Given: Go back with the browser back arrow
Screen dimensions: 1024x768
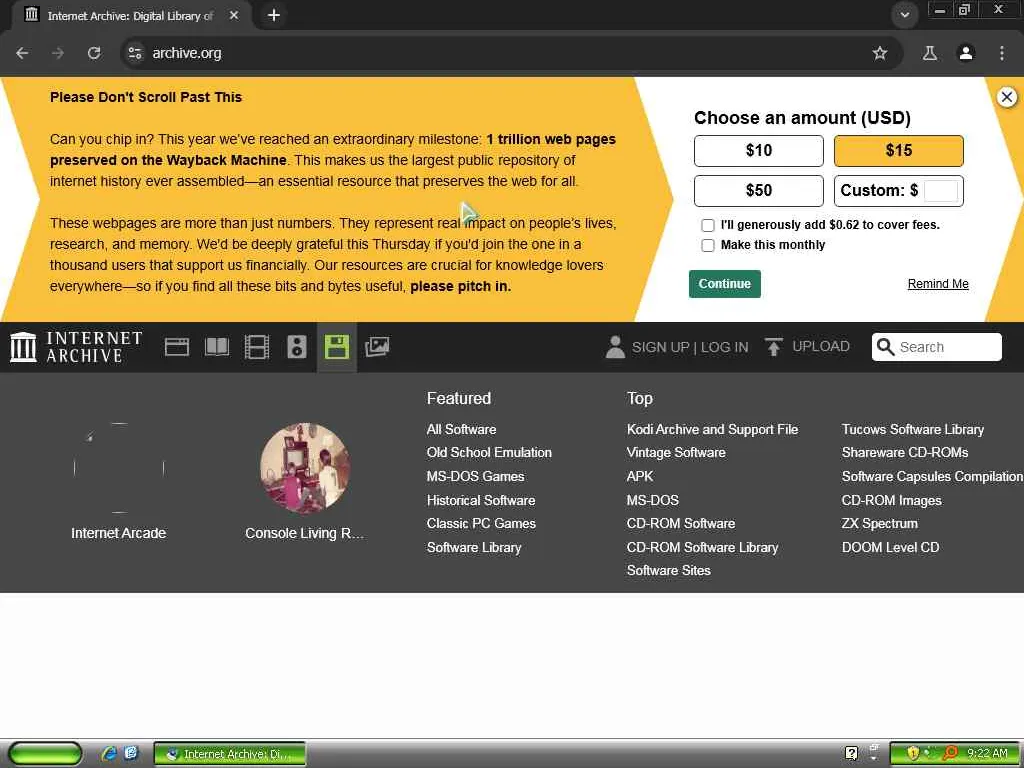Looking at the screenshot, I should click(22, 53).
